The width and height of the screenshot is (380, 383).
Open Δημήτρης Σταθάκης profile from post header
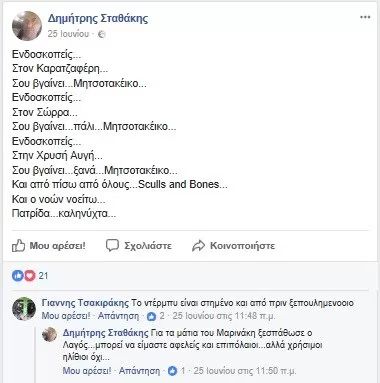[98, 18]
